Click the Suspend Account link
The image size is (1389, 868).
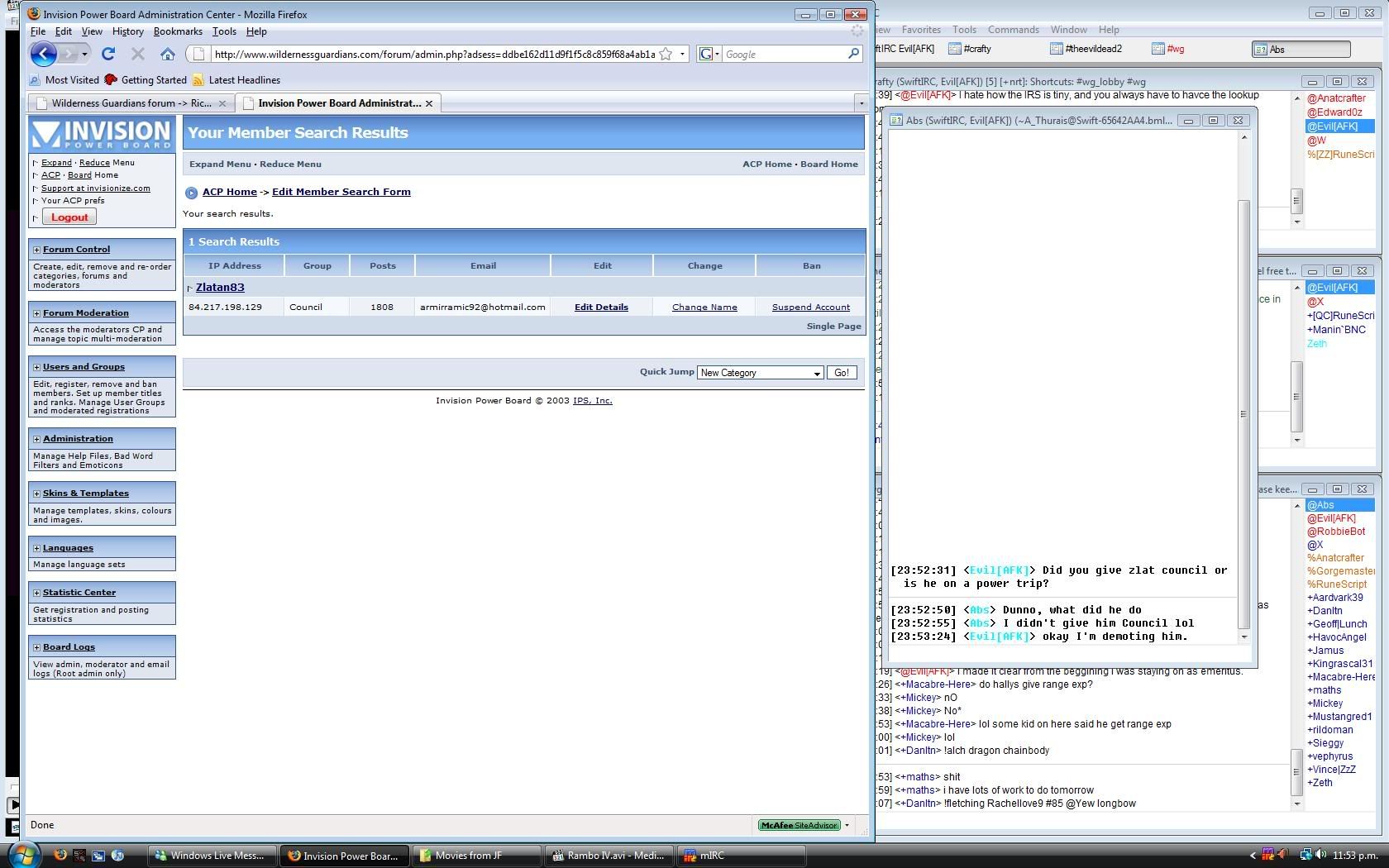[x=811, y=308]
